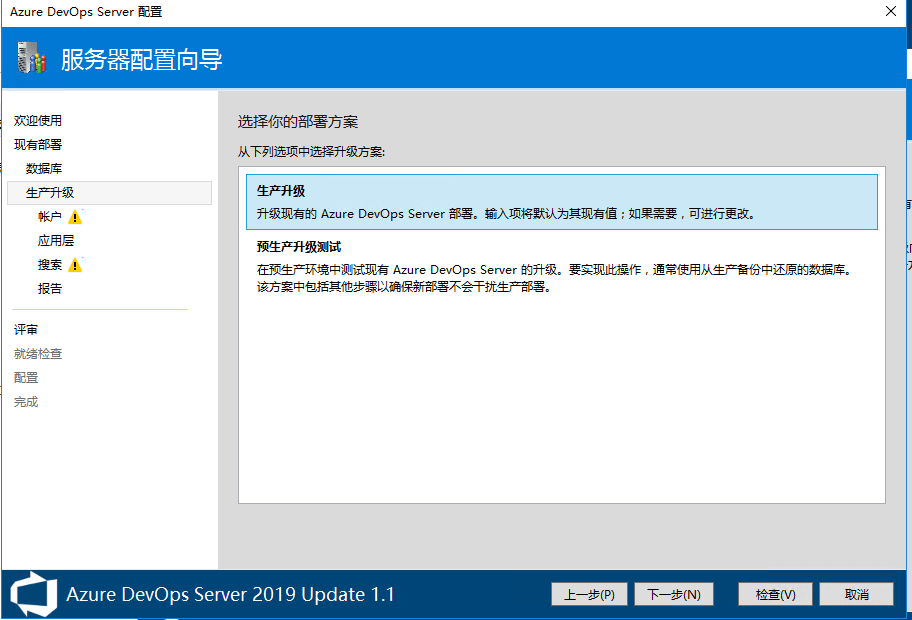Open the 数据库 page in sidebar
The height and width of the screenshot is (620, 912).
click(44, 169)
